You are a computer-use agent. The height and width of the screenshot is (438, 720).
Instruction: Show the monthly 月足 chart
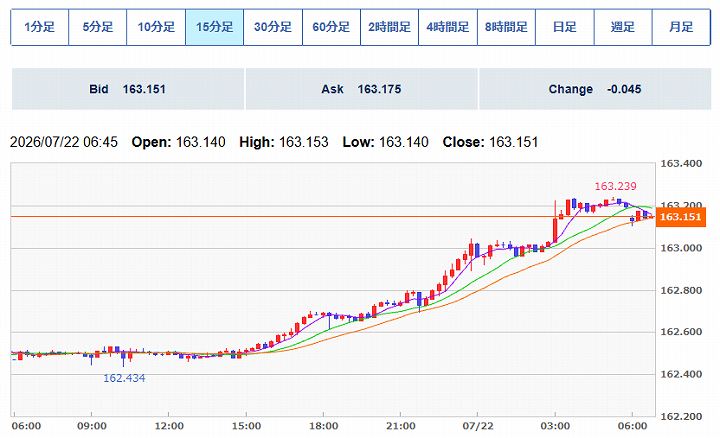click(681, 27)
